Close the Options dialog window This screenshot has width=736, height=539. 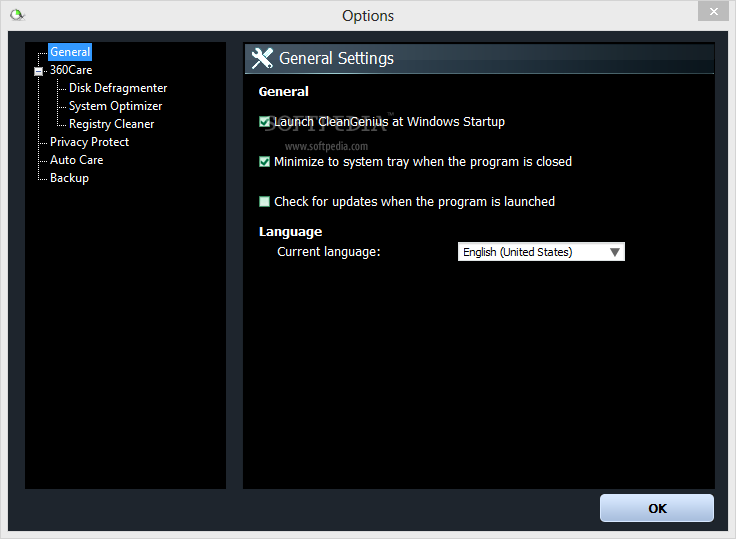[713, 11]
